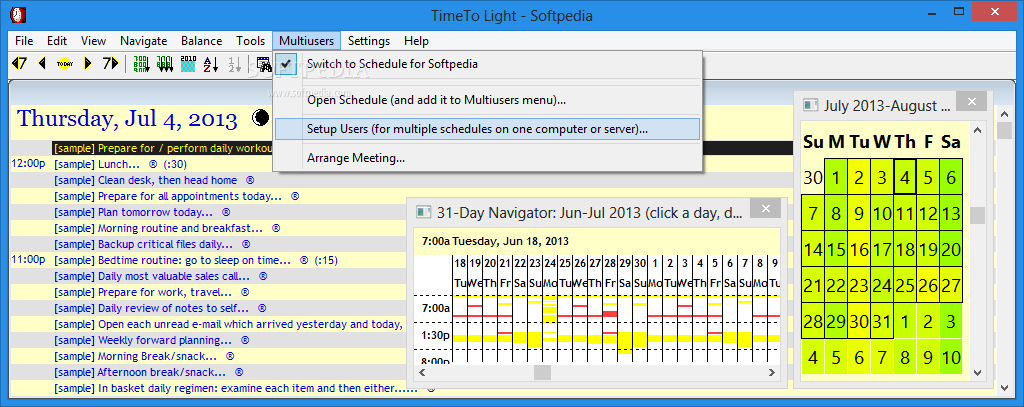This screenshot has height=407, width=1024.
Task: Select June 30 in the month calendar
Action: pyautogui.click(x=813, y=177)
